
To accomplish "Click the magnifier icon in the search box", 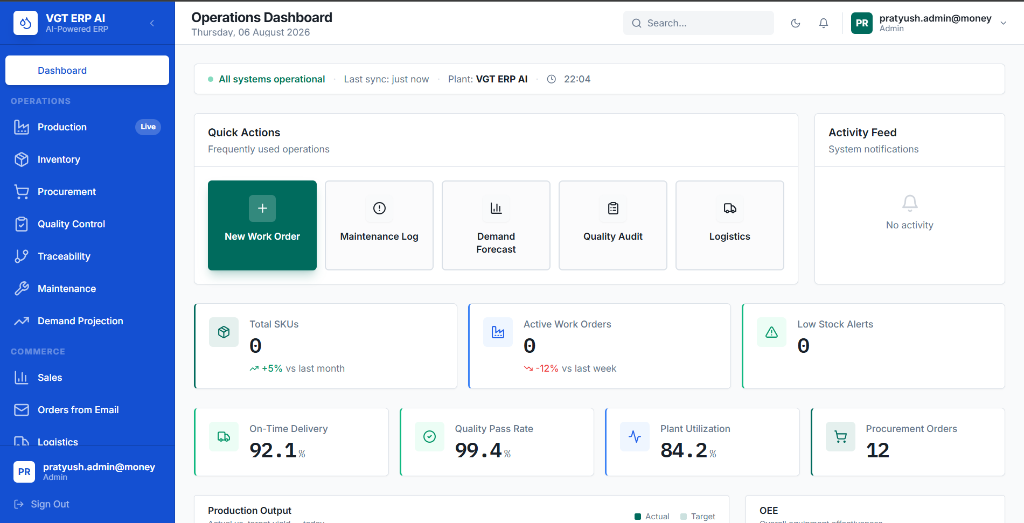I will [x=636, y=23].
